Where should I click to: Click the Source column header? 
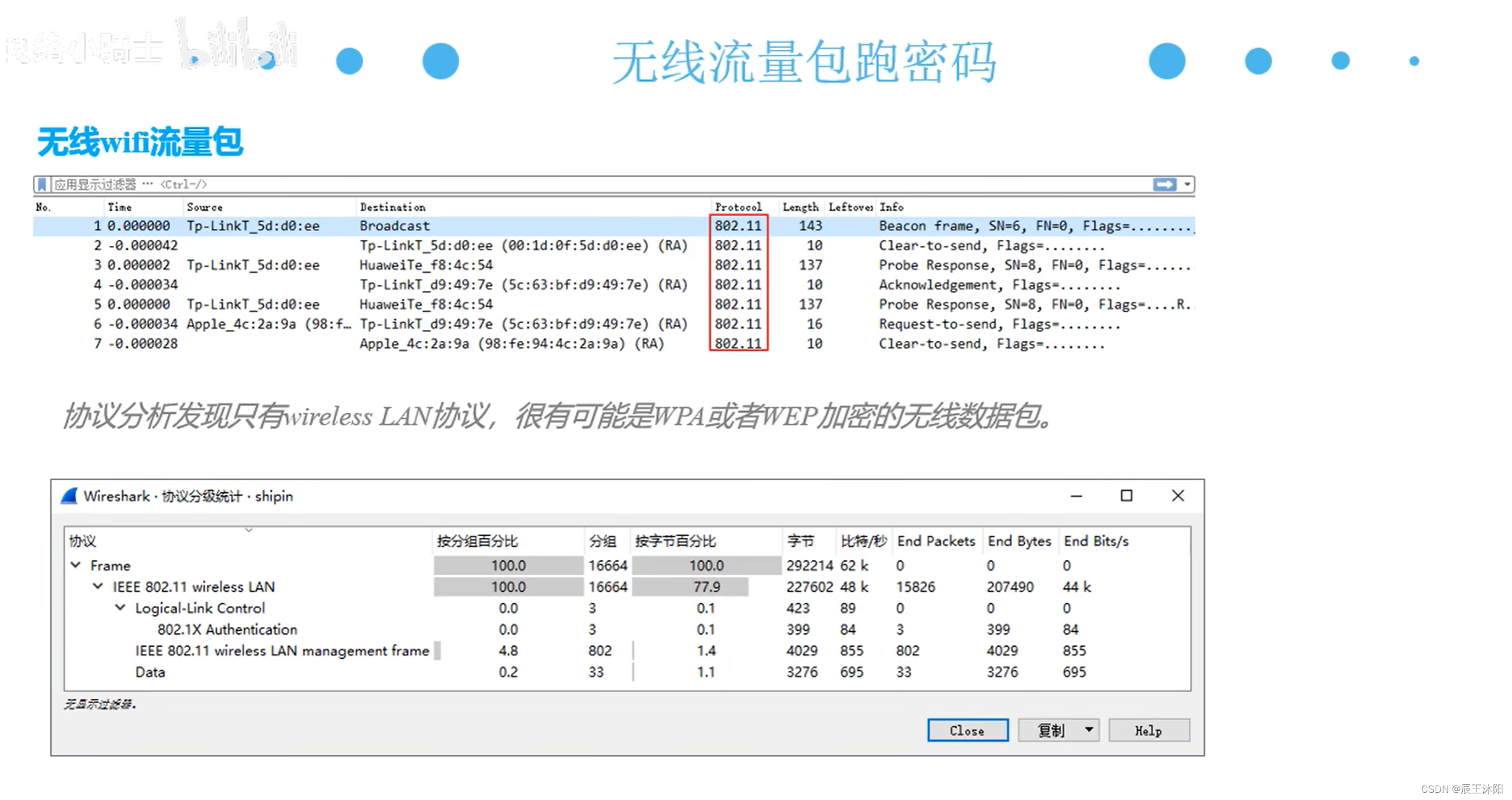pos(269,207)
